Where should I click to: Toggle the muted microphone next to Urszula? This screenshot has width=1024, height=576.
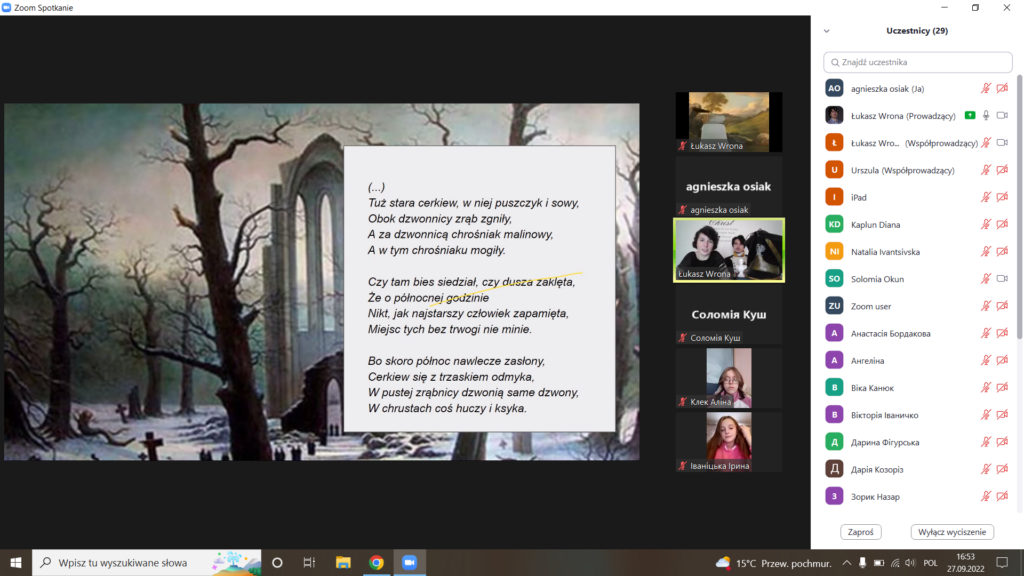coord(986,170)
